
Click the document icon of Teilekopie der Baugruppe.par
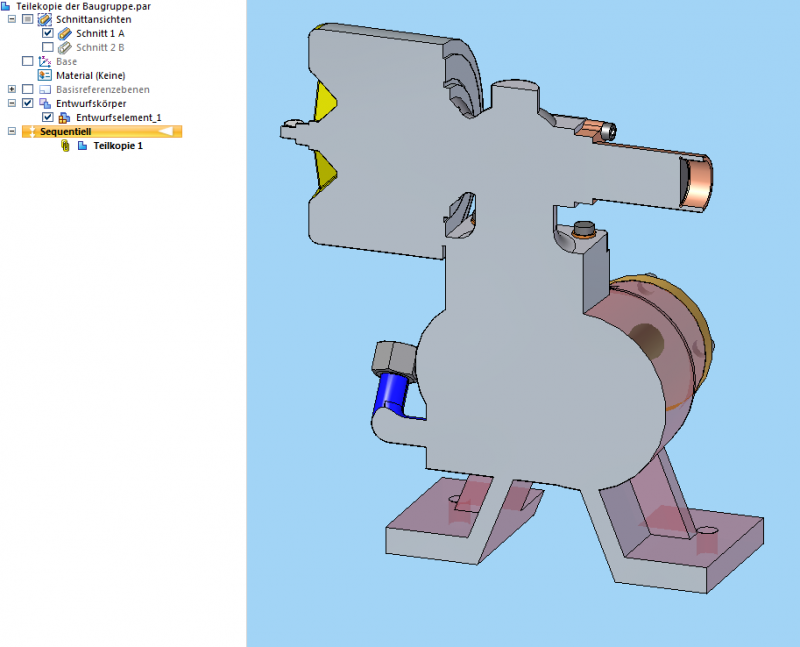coord(5,5)
